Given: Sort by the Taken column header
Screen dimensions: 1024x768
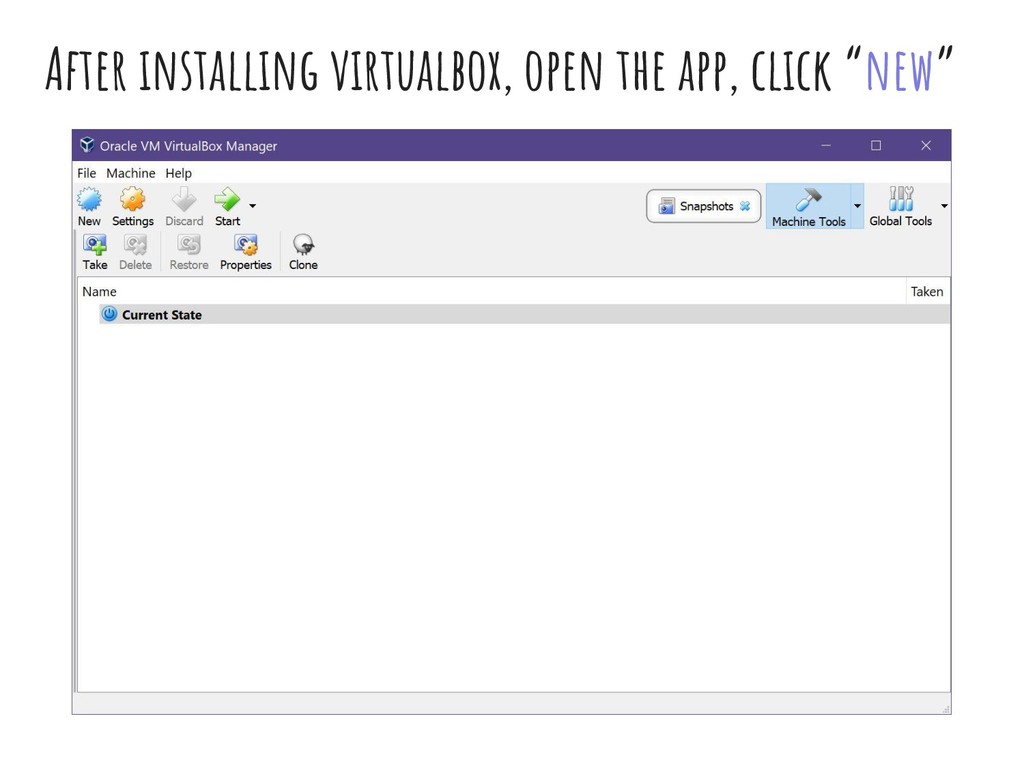Looking at the screenshot, I should pyautogui.click(x=927, y=291).
